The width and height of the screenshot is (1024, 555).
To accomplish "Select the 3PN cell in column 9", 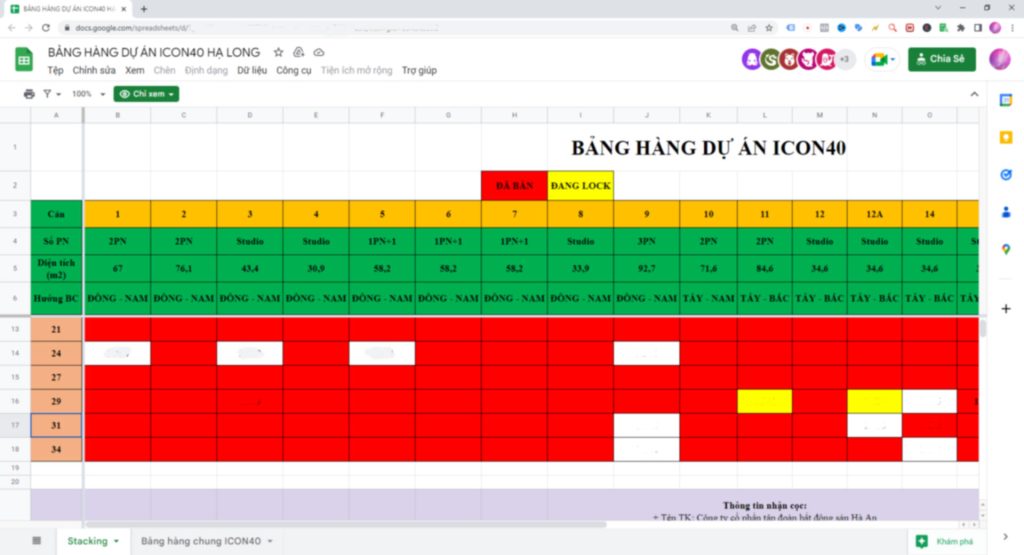I will (x=647, y=241).
